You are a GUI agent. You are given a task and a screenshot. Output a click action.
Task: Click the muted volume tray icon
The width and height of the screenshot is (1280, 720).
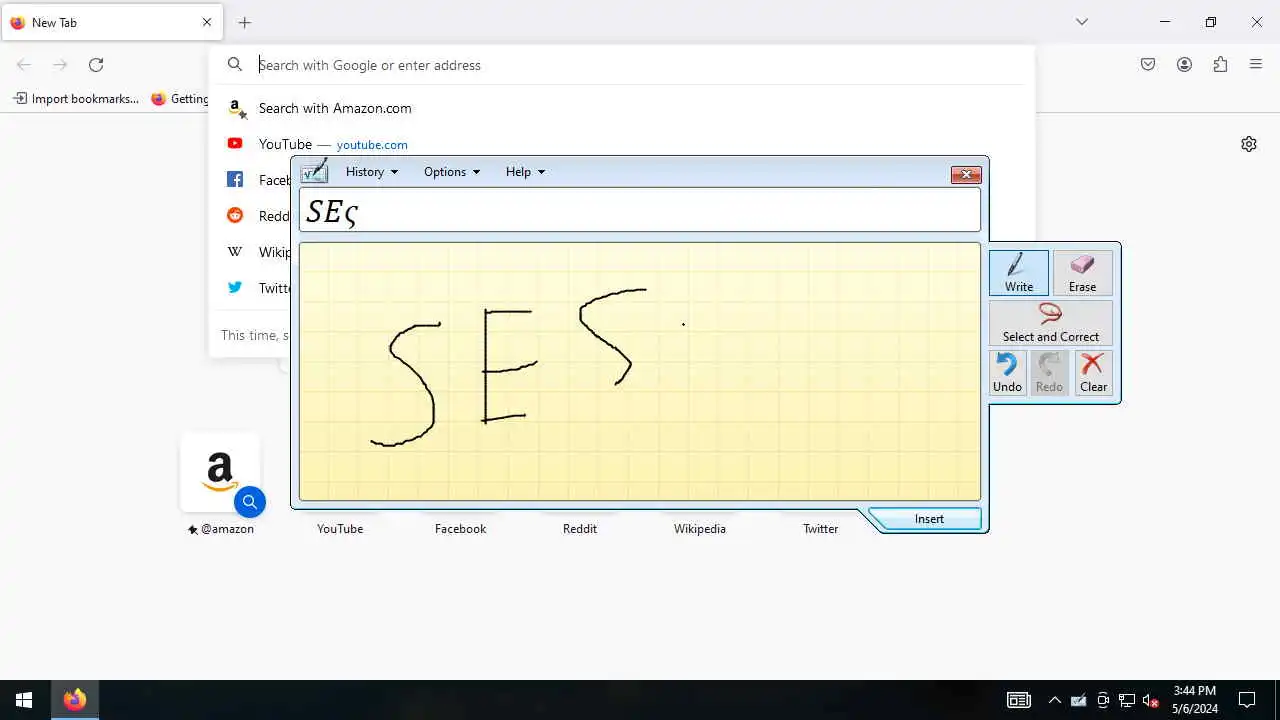(1151, 700)
